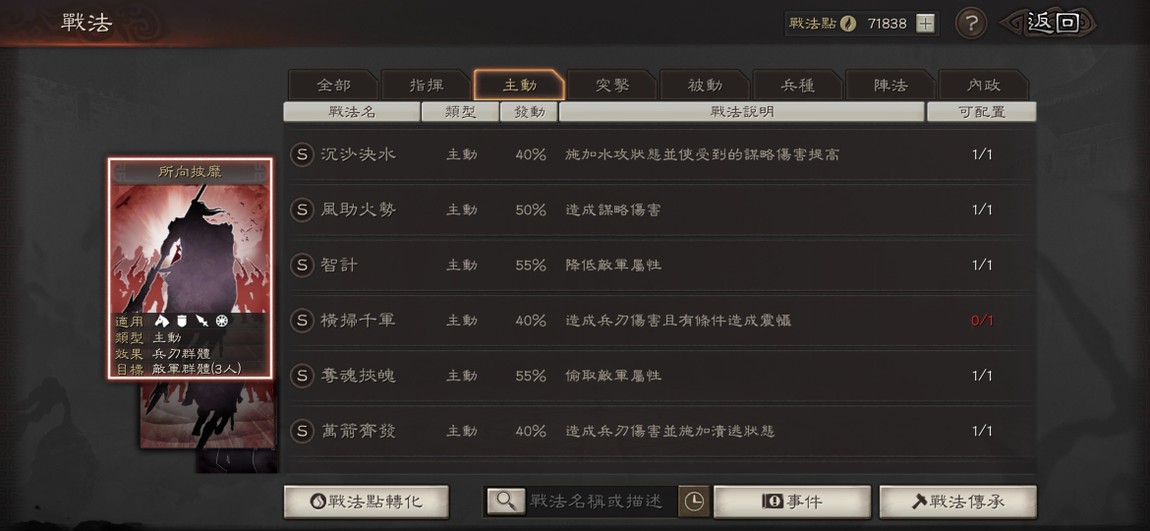The image size is (1150, 531).
Task: Click the shield troop icon on card
Action: (182, 321)
